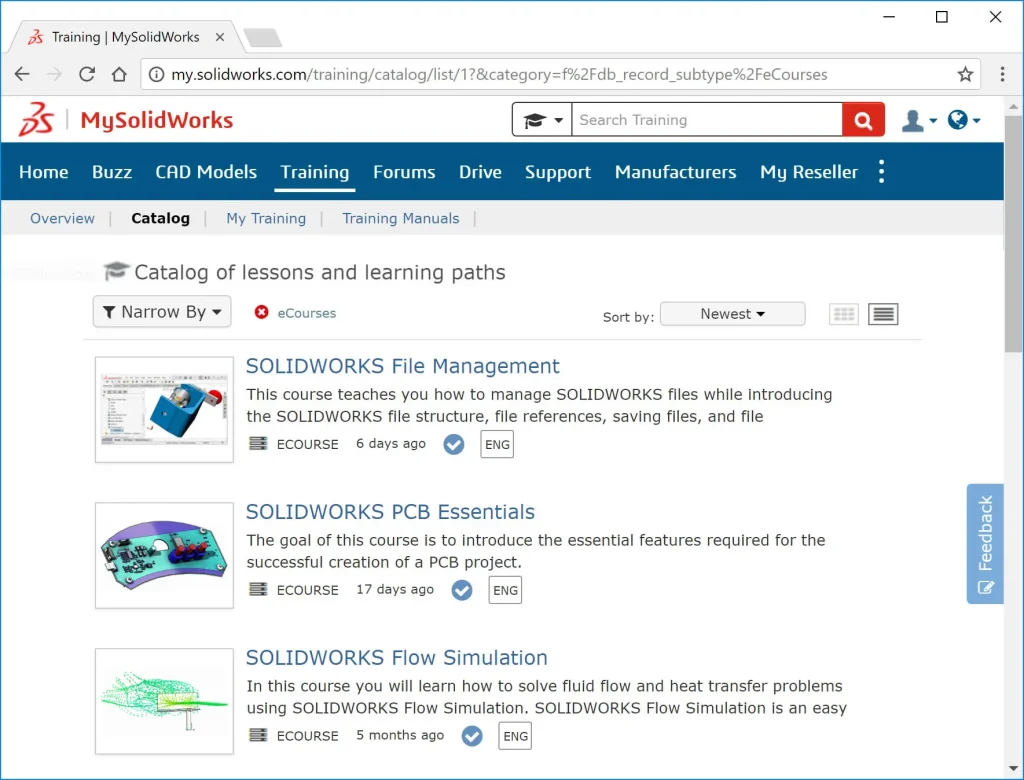Click the blue checkmark for File Management
The image size is (1024, 780).
[x=454, y=444]
